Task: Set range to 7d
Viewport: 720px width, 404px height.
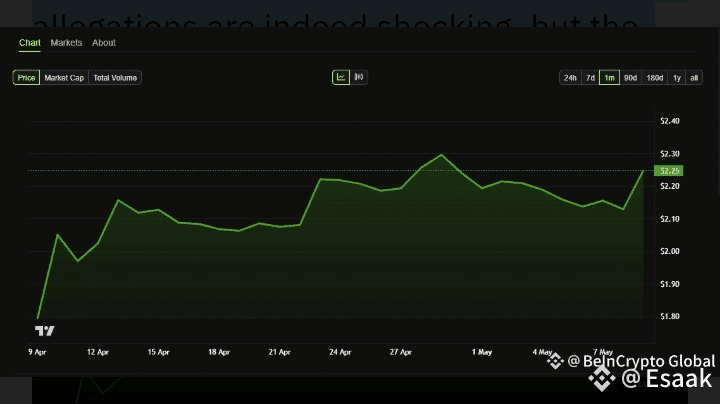Action: tap(590, 78)
